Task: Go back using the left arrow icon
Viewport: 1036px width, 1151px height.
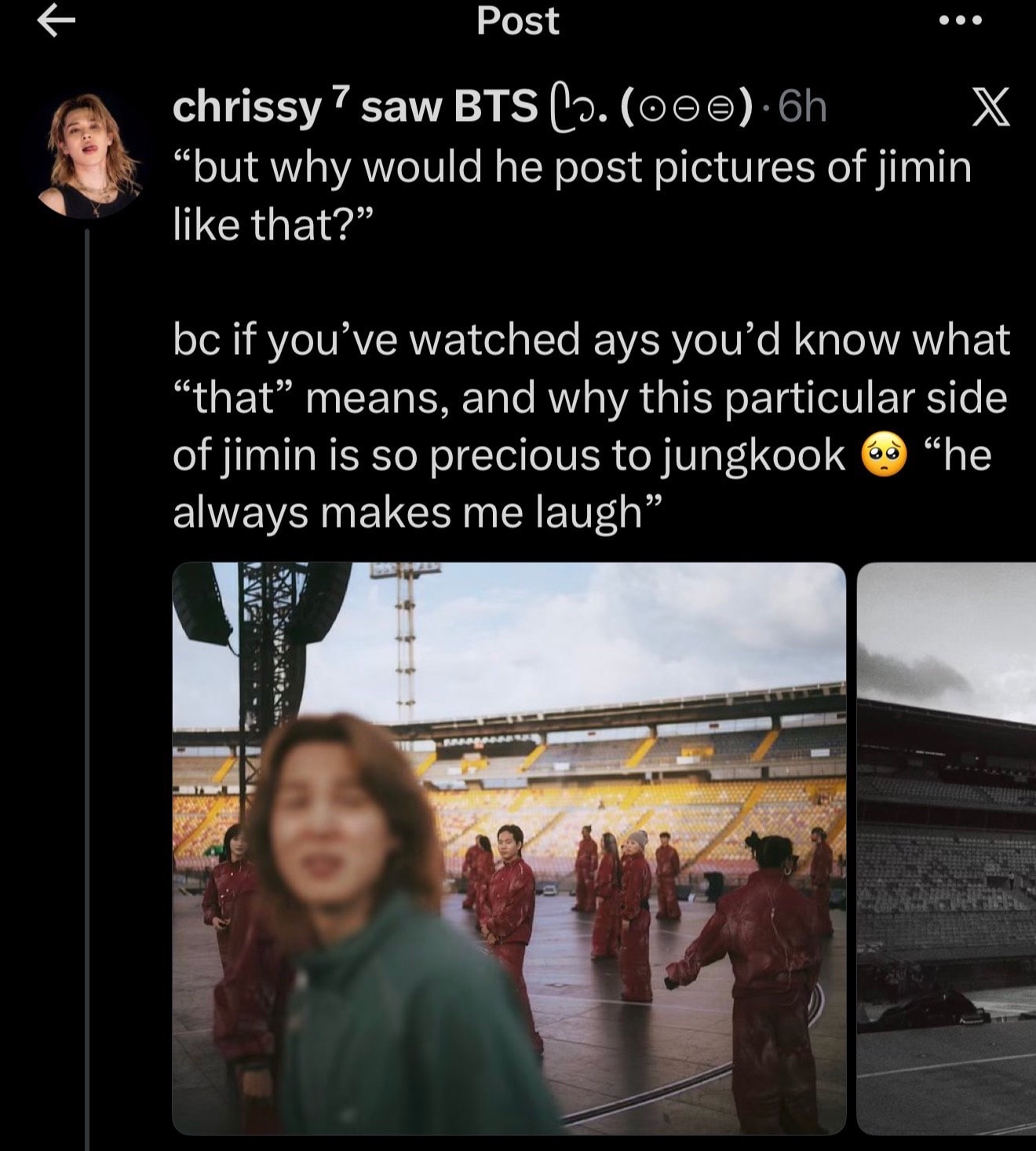Action: coord(57,23)
